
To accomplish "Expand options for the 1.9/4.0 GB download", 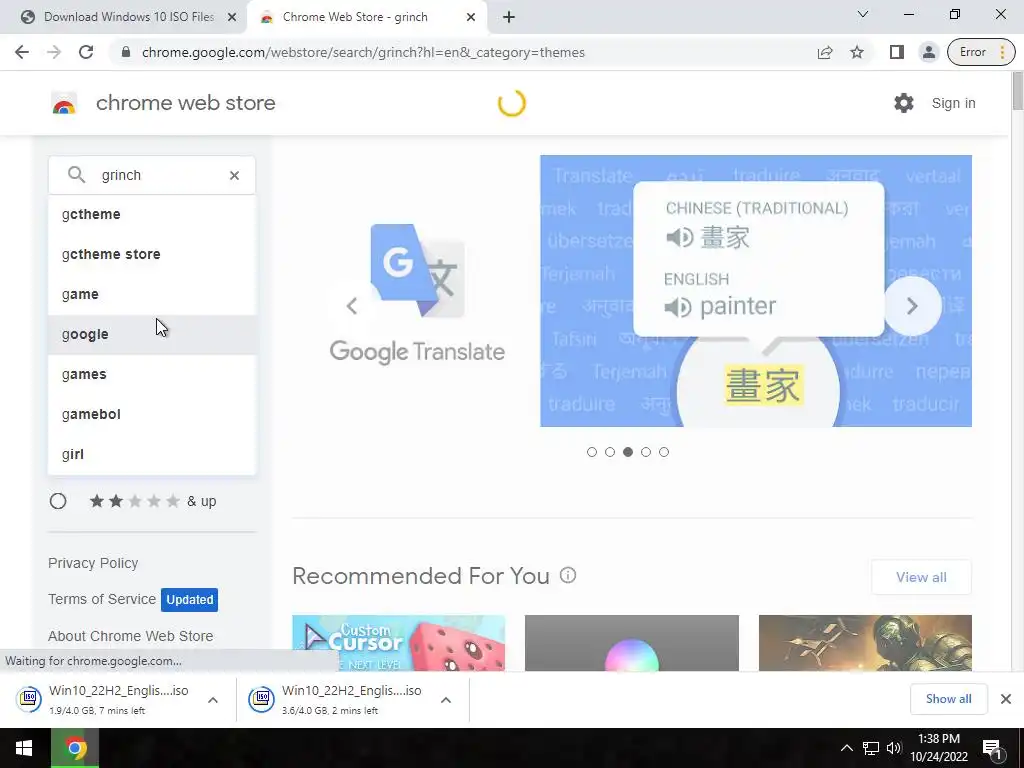I will tap(213, 700).
